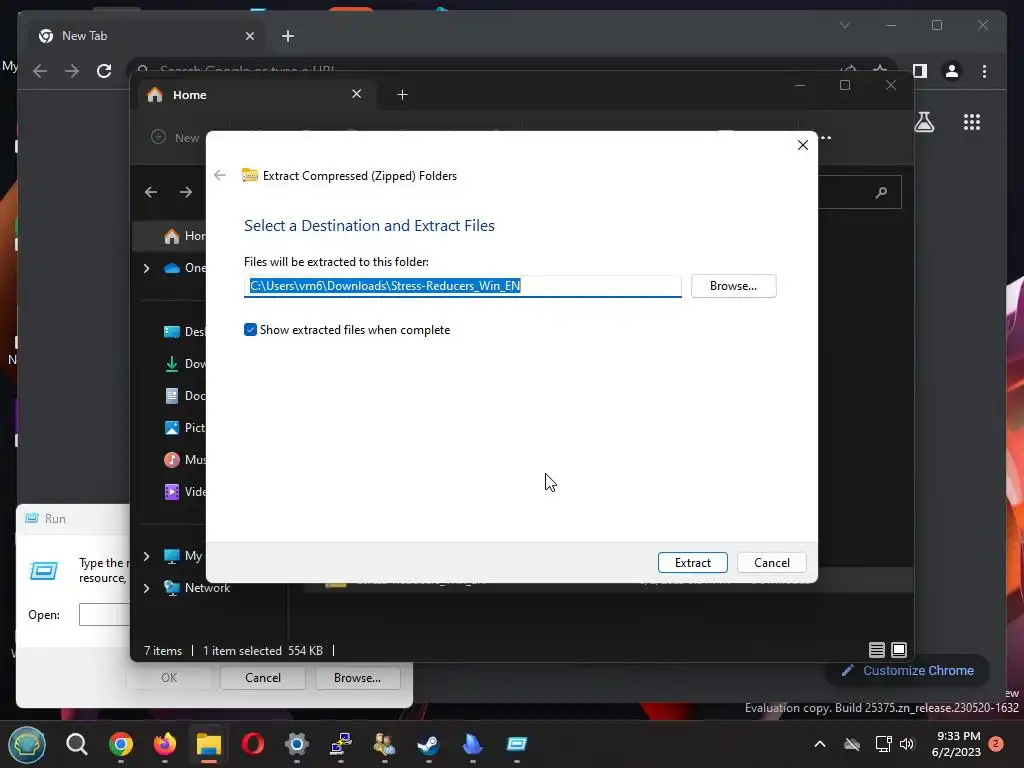Uncheck Show extracted files when complete
This screenshot has width=1024, height=768.
[x=250, y=330]
